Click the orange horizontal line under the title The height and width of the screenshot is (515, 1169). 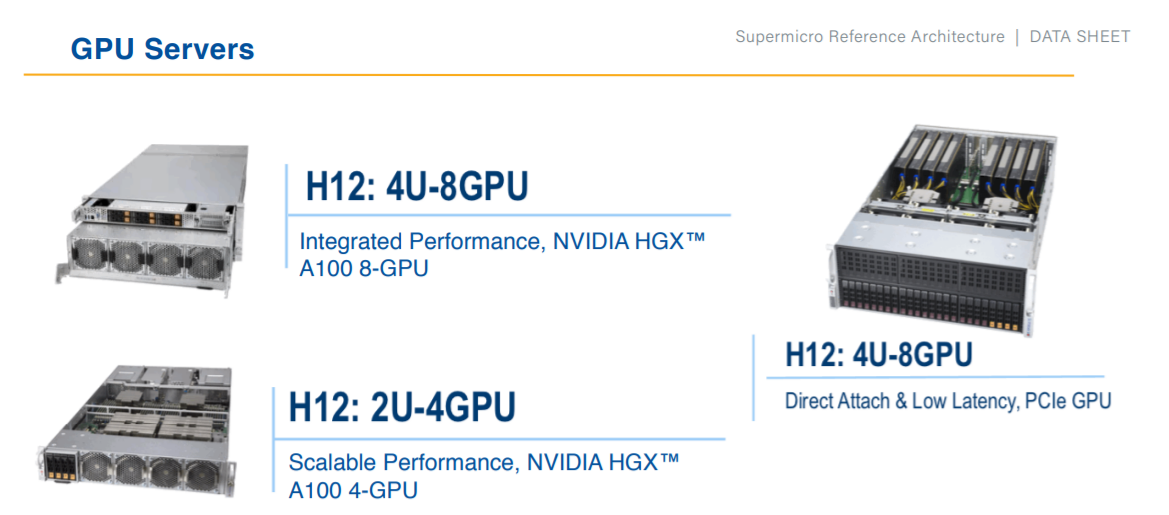click(548, 75)
